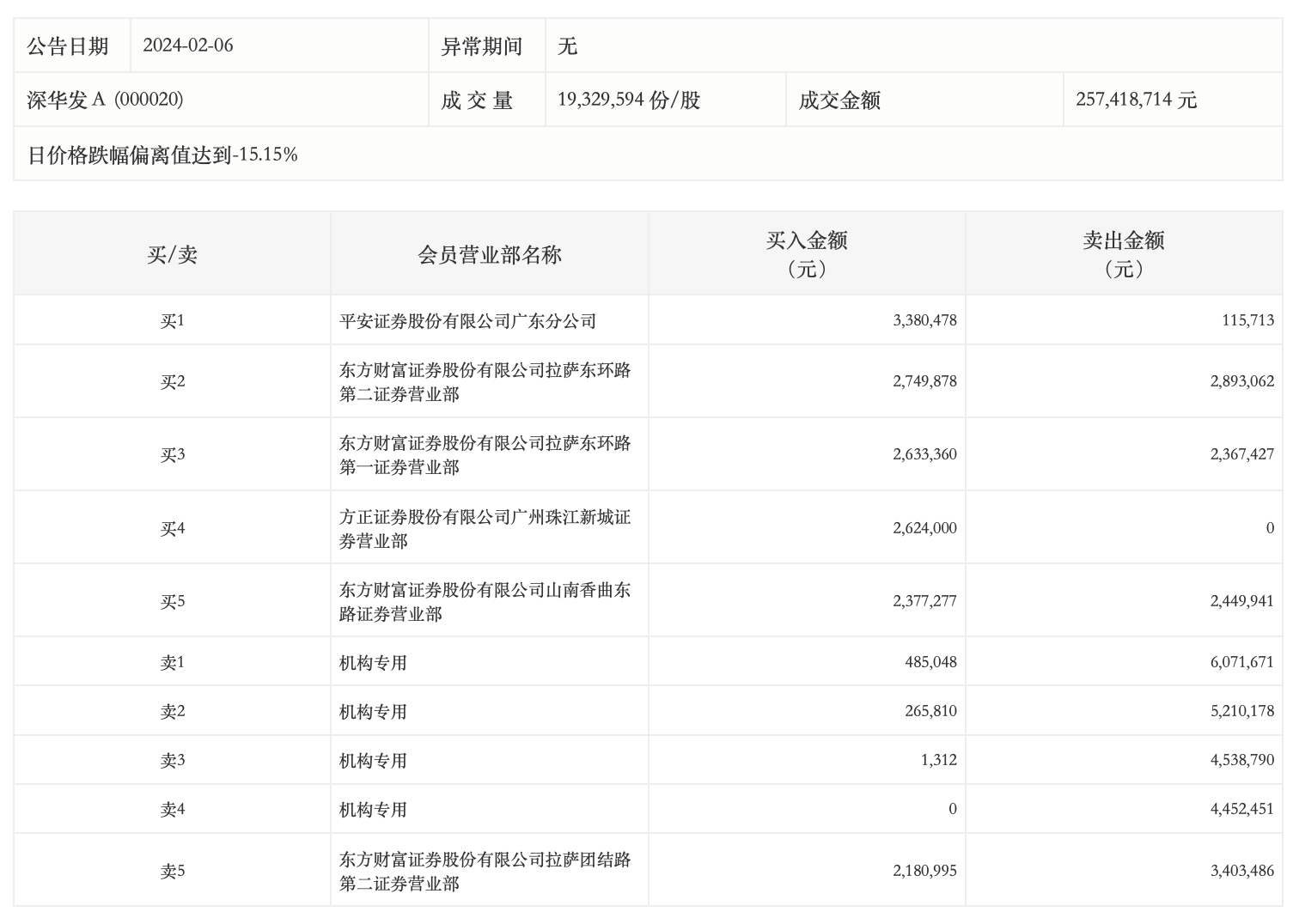
Task: Click the announcement date 2024-02-06
Action: pos(188,46)
